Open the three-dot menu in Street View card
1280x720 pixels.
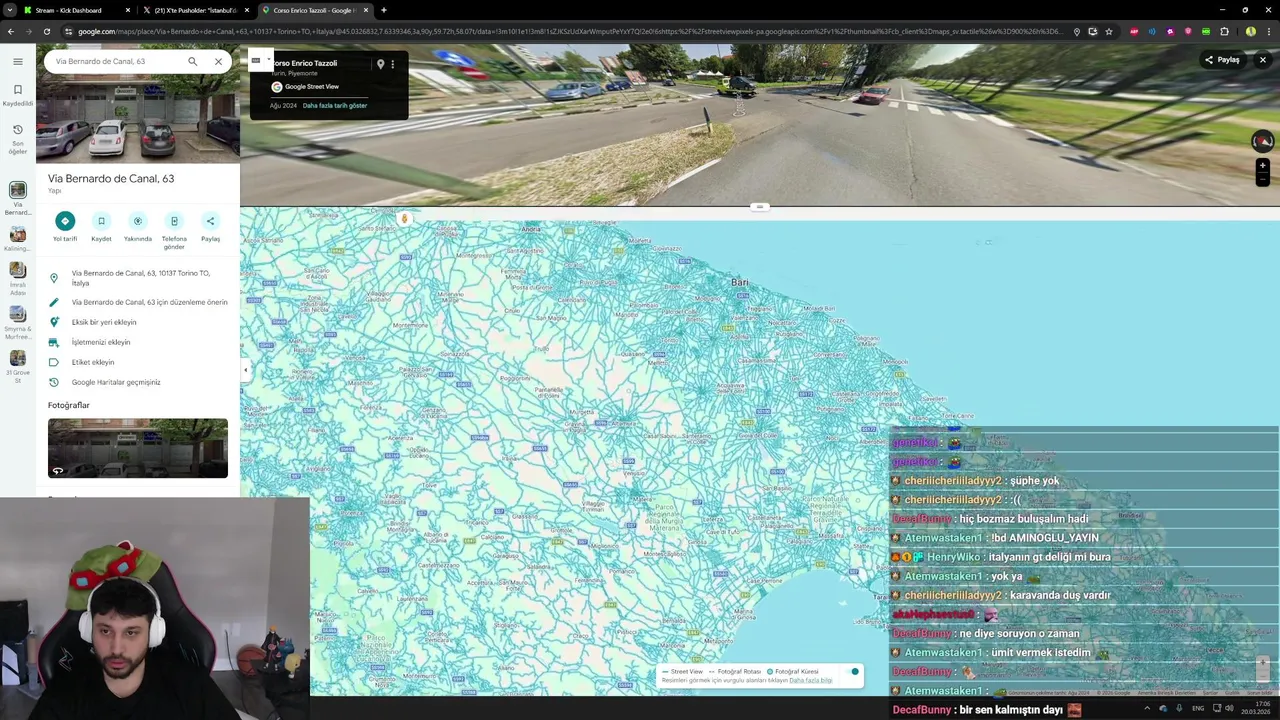[393, 64]
